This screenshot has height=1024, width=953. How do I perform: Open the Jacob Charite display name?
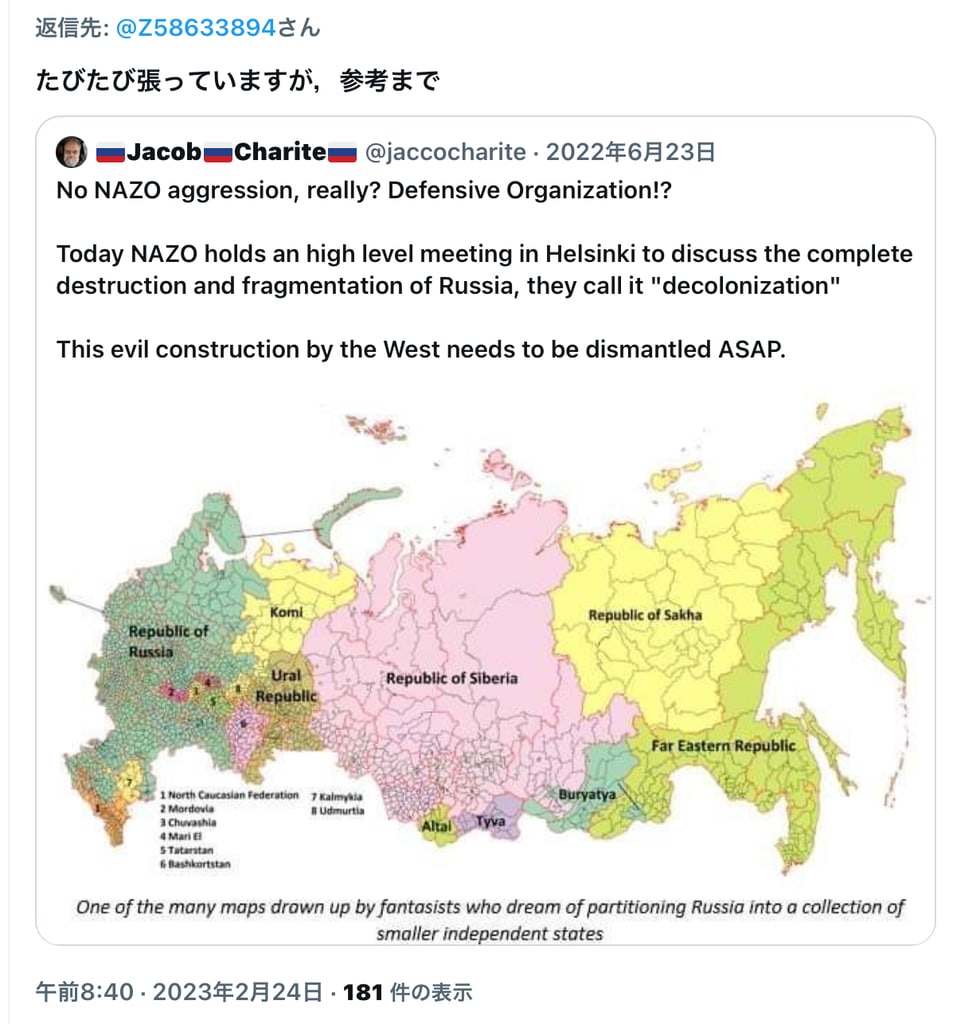226,152
